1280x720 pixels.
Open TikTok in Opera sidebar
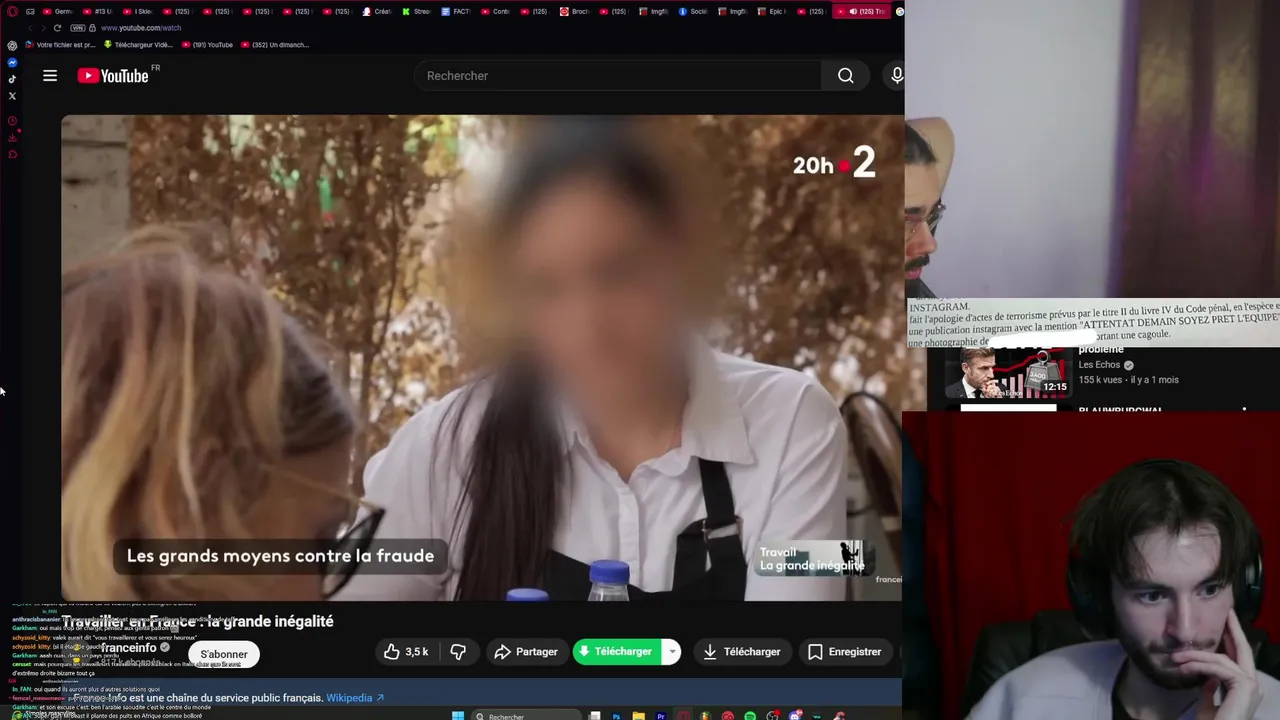click(x=12, y=79)
